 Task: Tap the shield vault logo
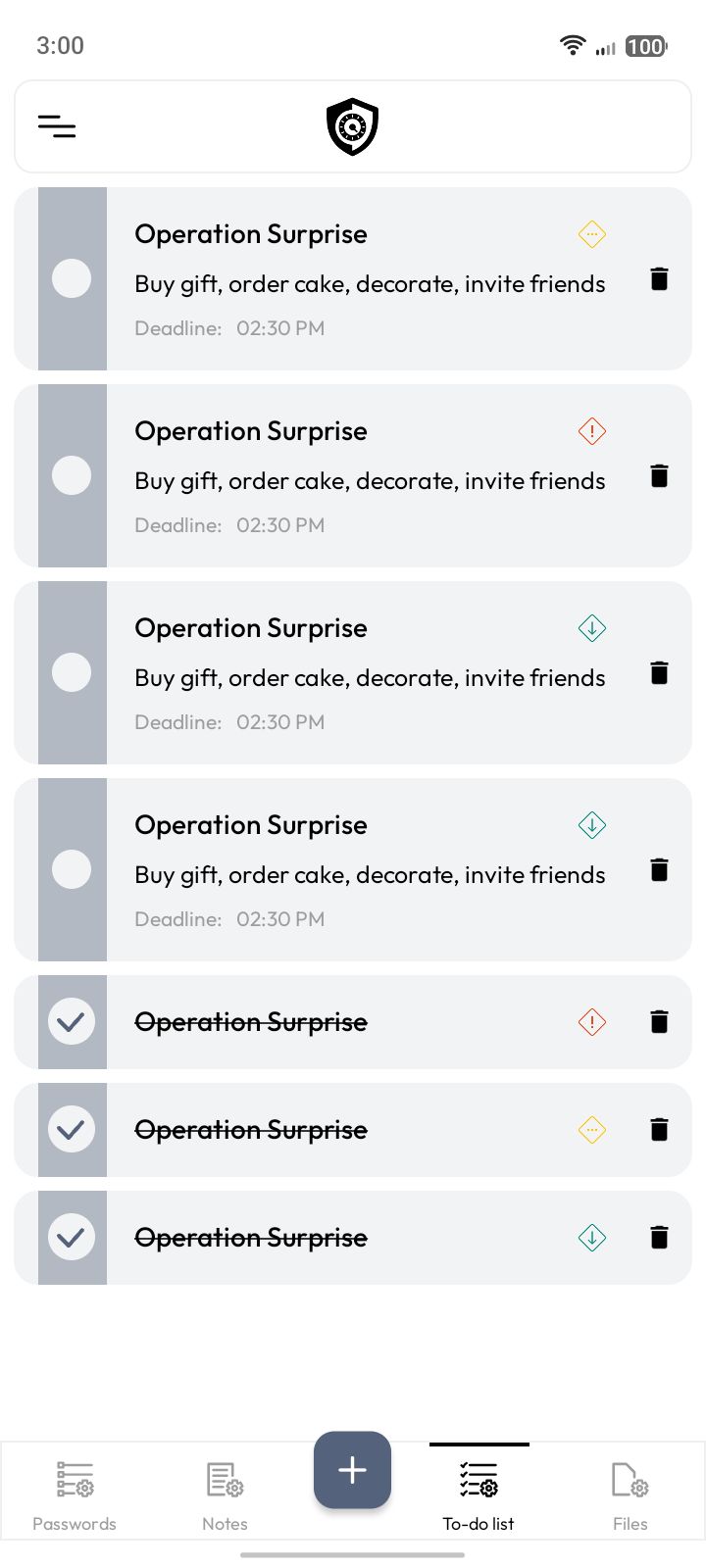point(352,126)
